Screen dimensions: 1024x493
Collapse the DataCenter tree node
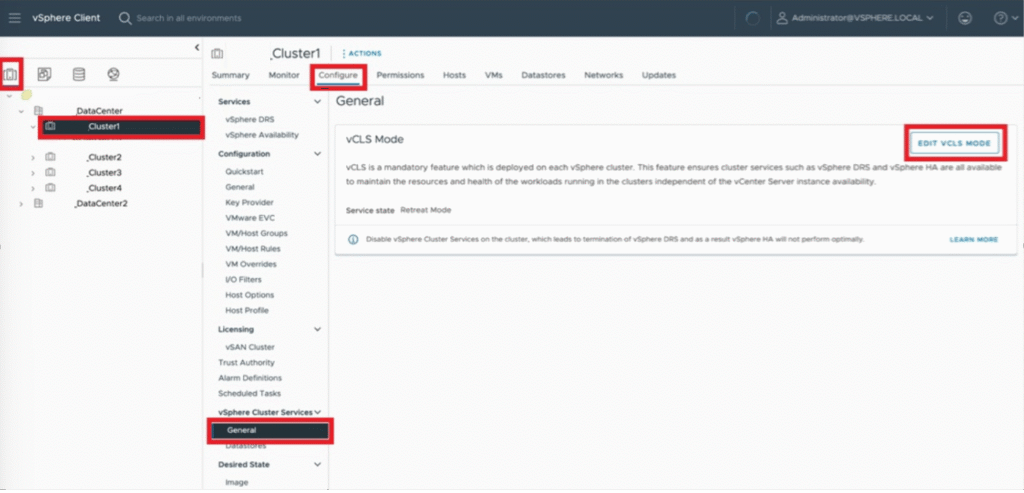click(21, 111)
